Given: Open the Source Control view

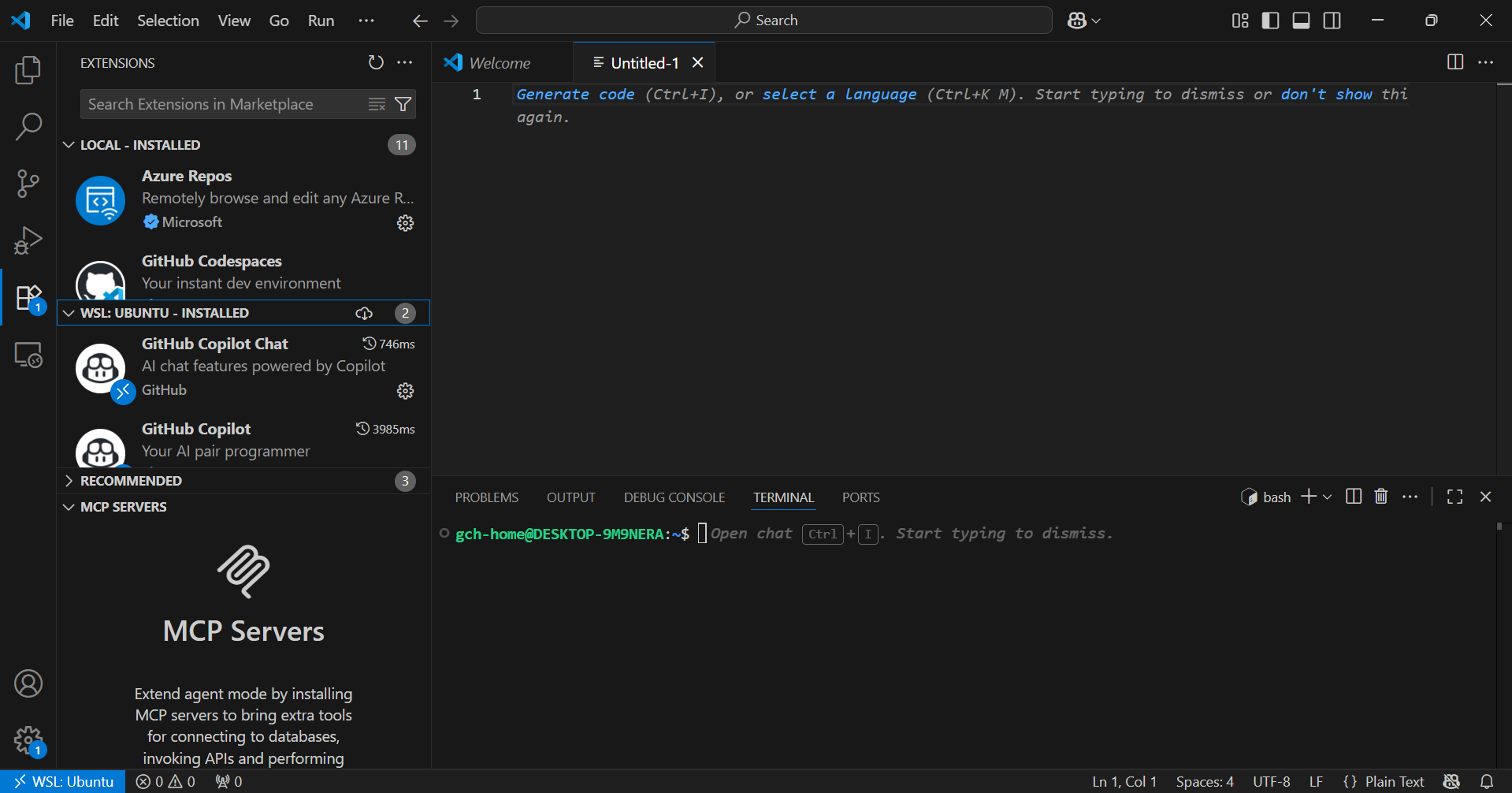Looking at the screenshot, I should click(x=28, y=183).
